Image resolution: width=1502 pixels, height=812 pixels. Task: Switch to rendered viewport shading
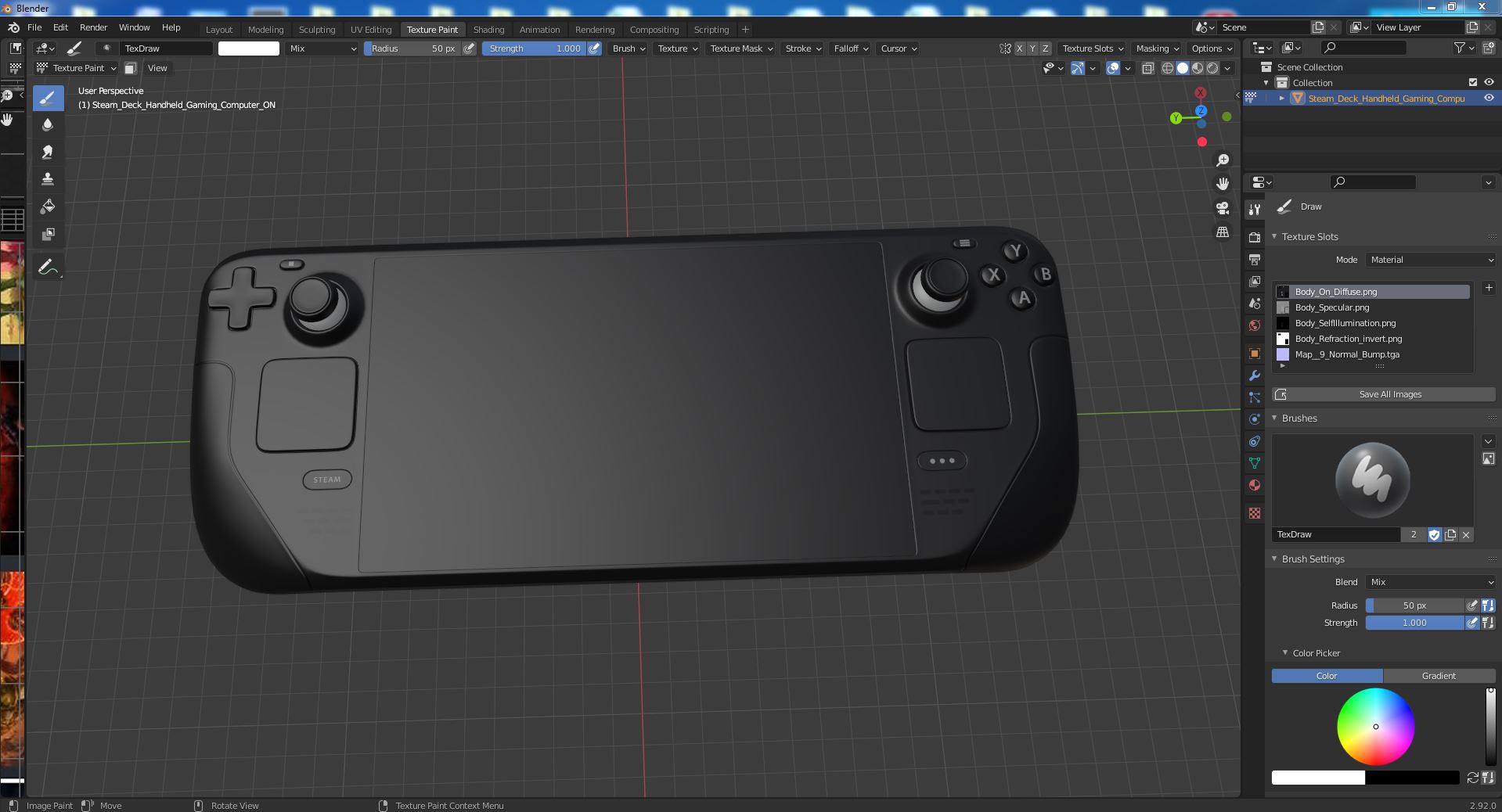coord(1212,68)
